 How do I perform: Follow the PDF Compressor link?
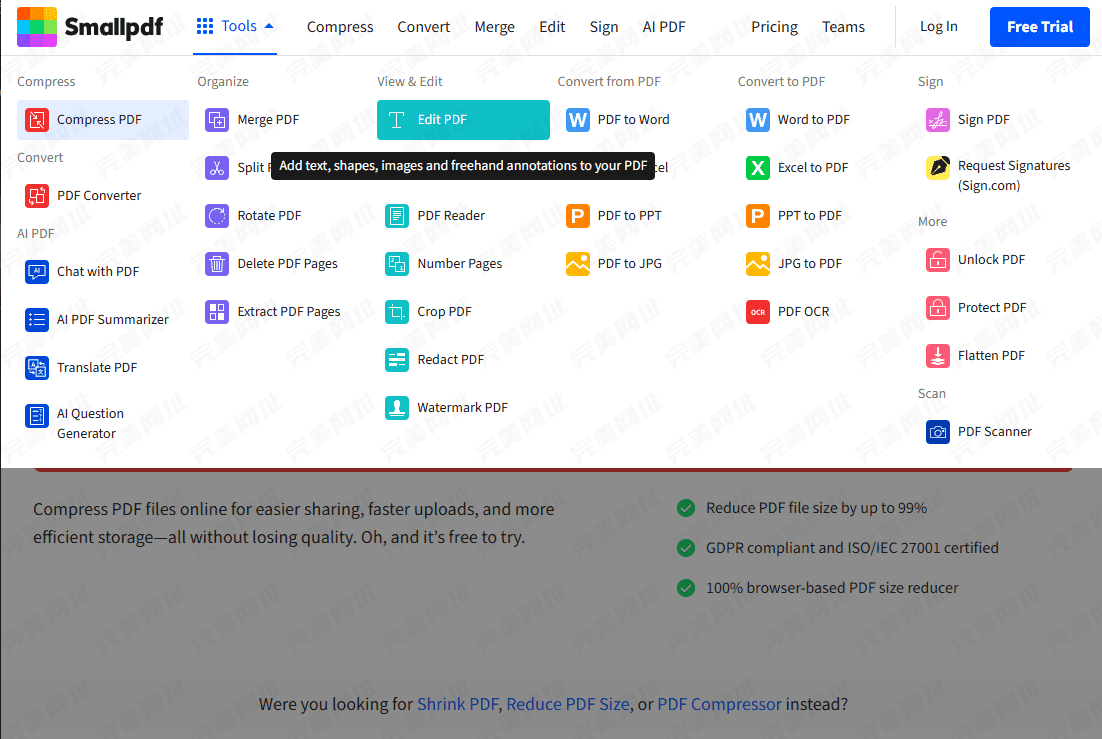point(719,704)
